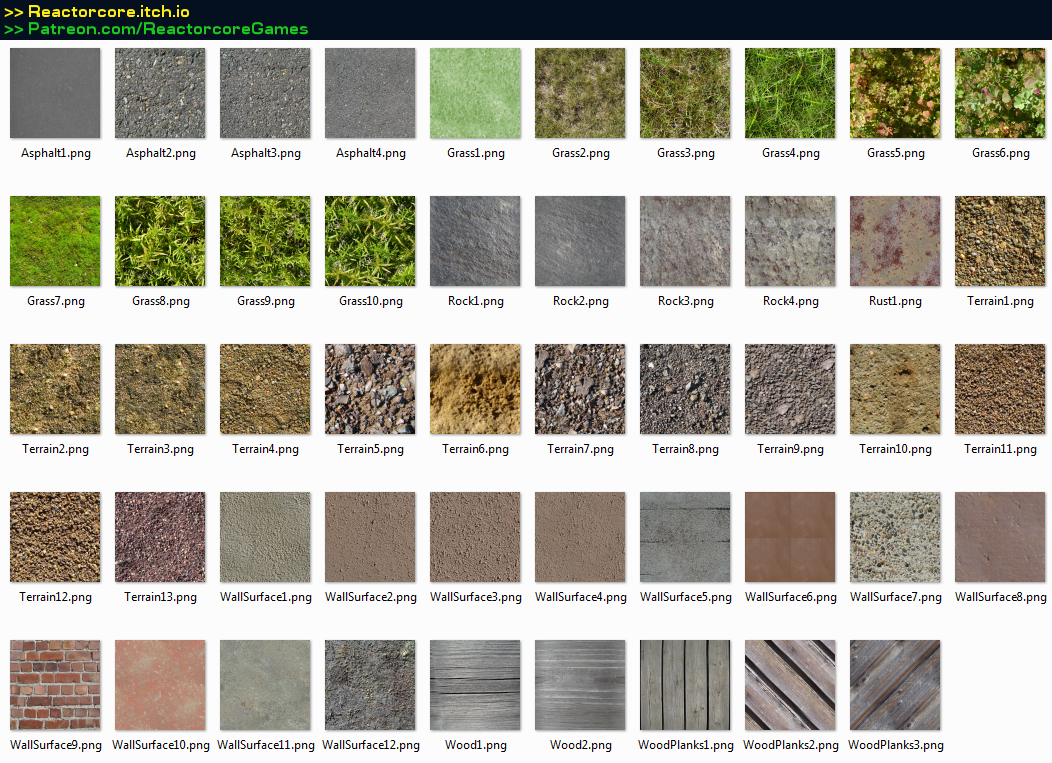
Task: Open the Terrain10.png texture thumbnail
Action: [x=895, y=389]
